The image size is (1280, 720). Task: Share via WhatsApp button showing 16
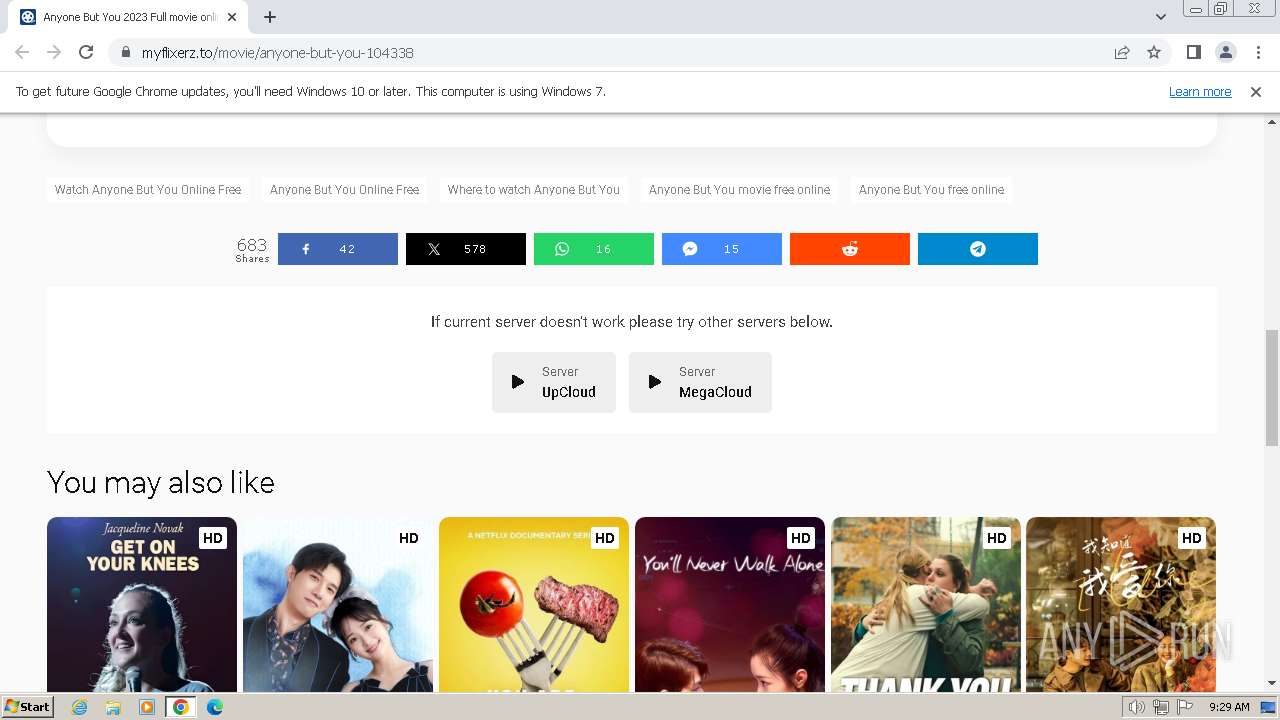point(593,249)
